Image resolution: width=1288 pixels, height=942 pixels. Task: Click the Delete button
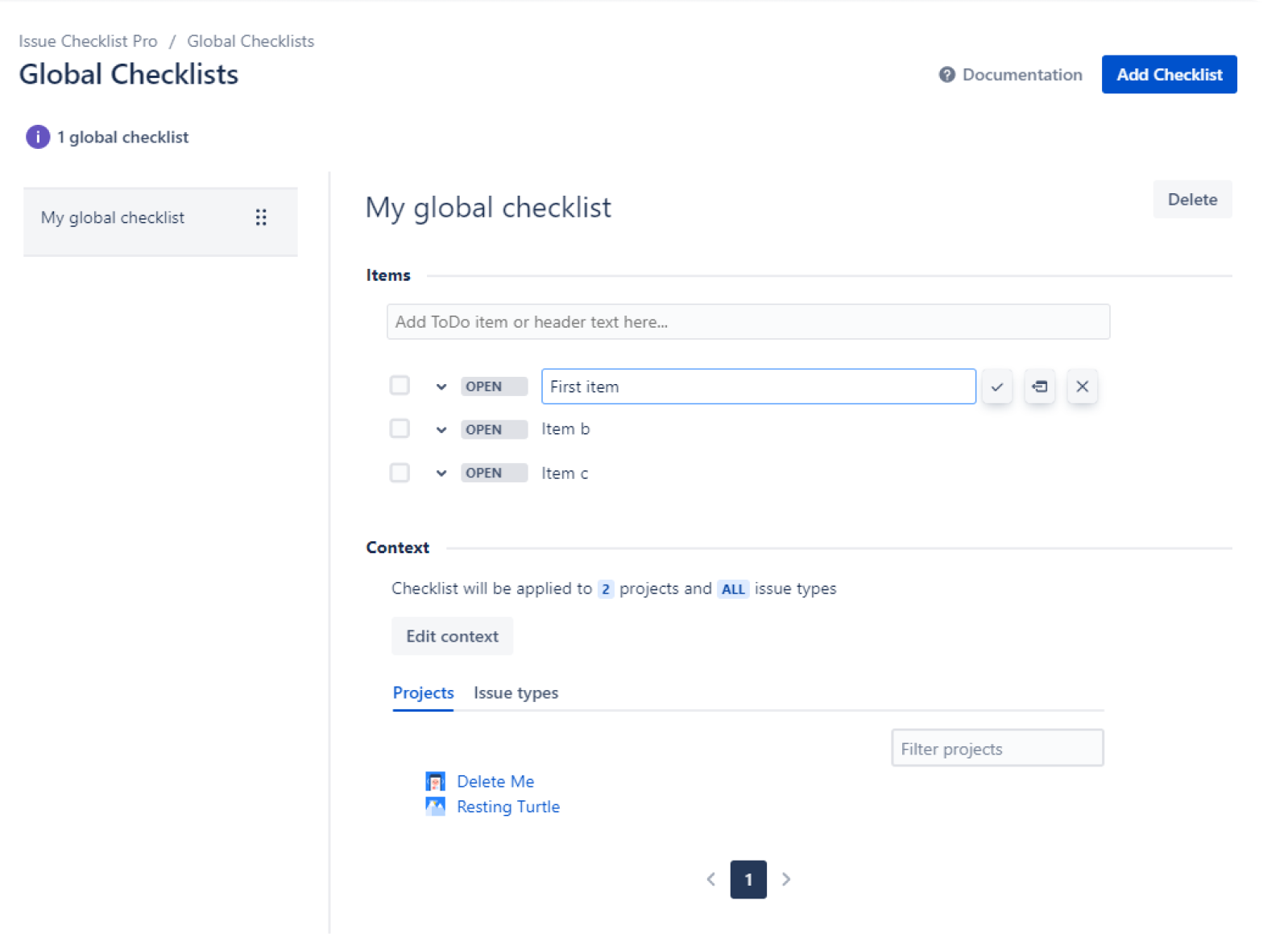1192,200
